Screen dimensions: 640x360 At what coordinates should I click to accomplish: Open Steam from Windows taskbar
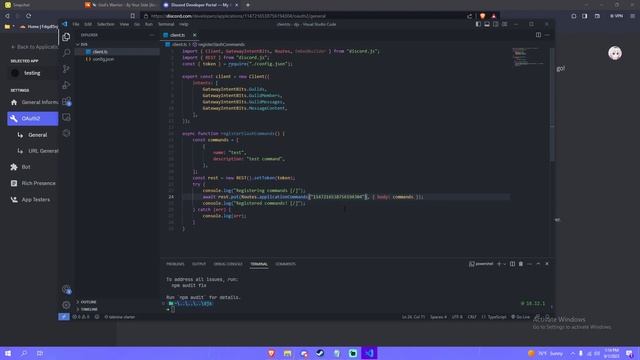(x=320, y=353)
